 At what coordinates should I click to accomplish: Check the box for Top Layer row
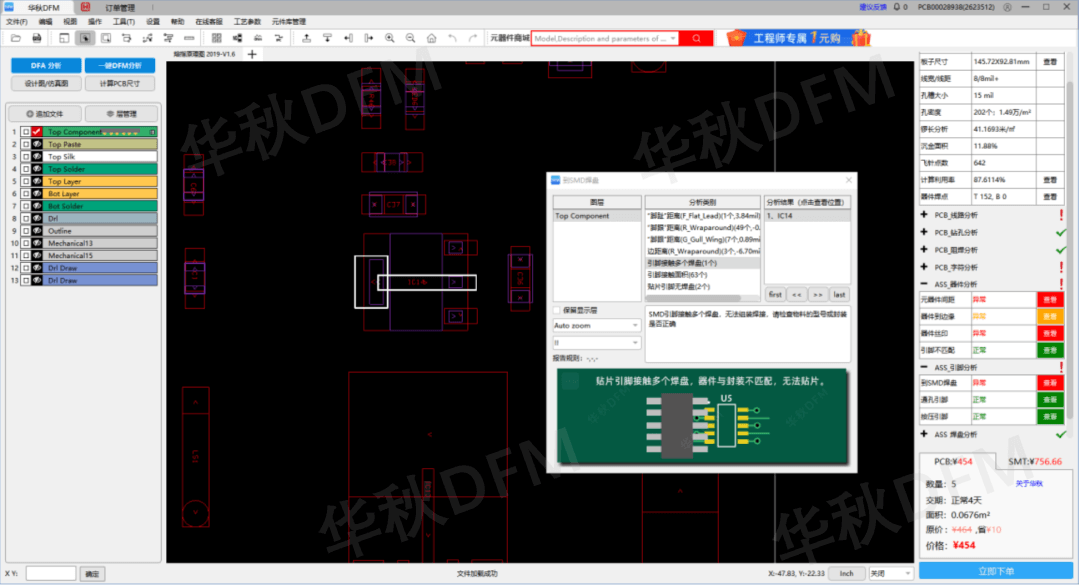tap(25, 182)
